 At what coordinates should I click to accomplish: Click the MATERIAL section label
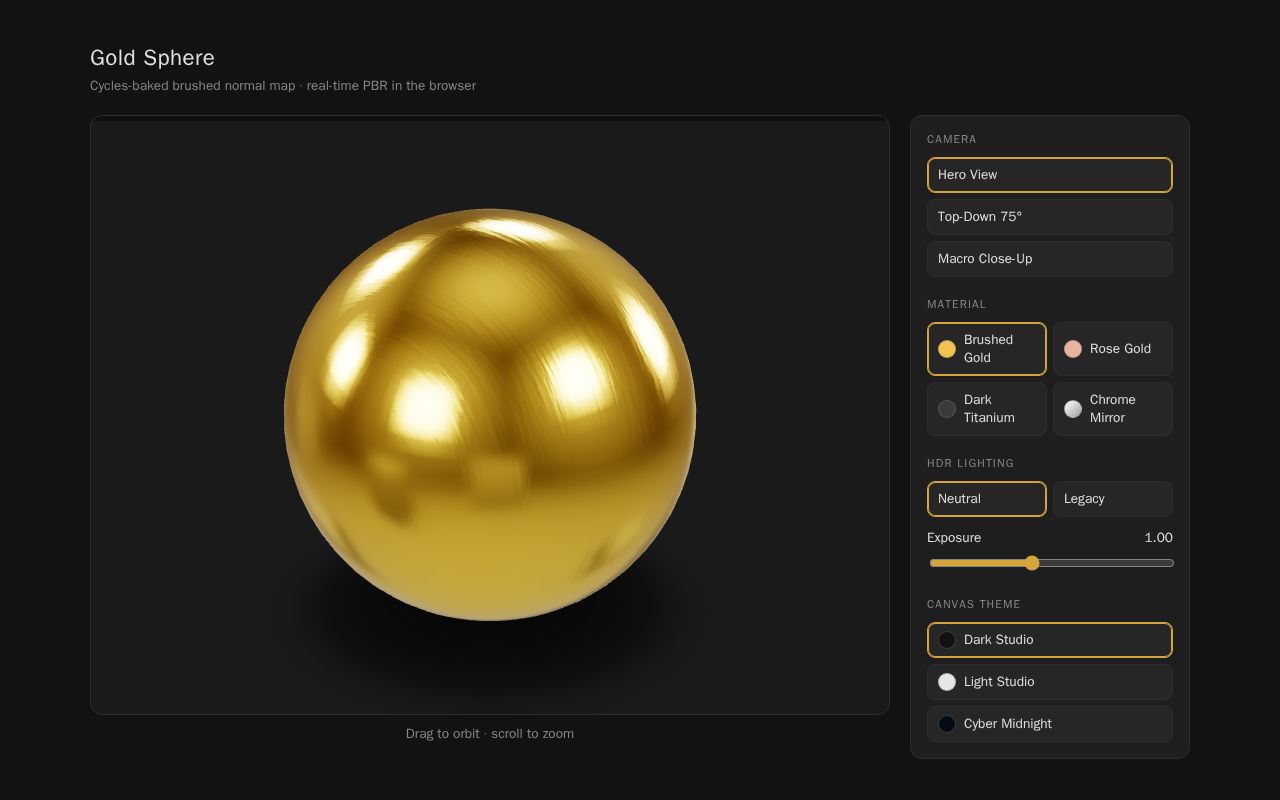coord(957,304)
